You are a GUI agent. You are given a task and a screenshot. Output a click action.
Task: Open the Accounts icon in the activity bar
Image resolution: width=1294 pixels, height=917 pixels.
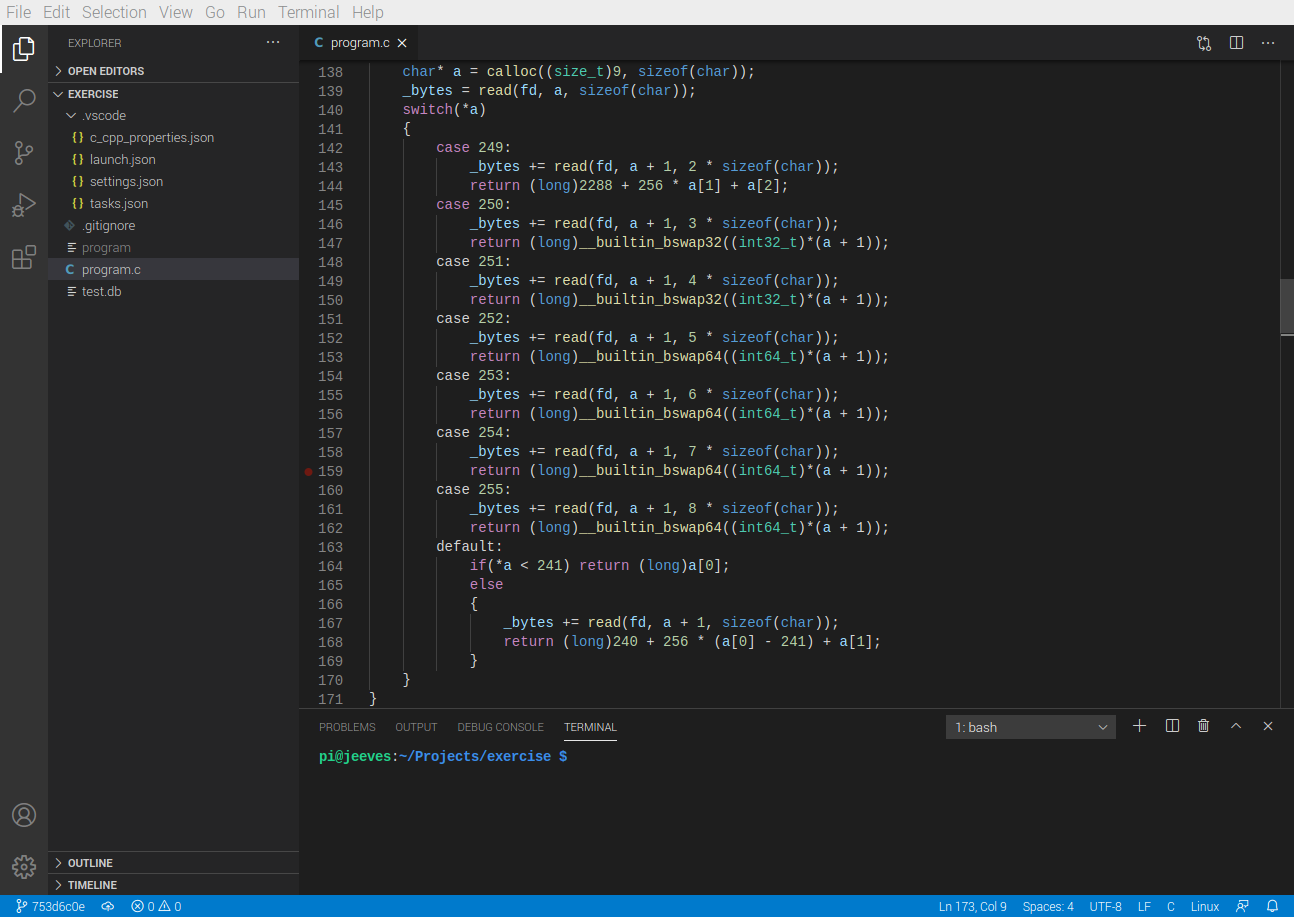(23, 815)
